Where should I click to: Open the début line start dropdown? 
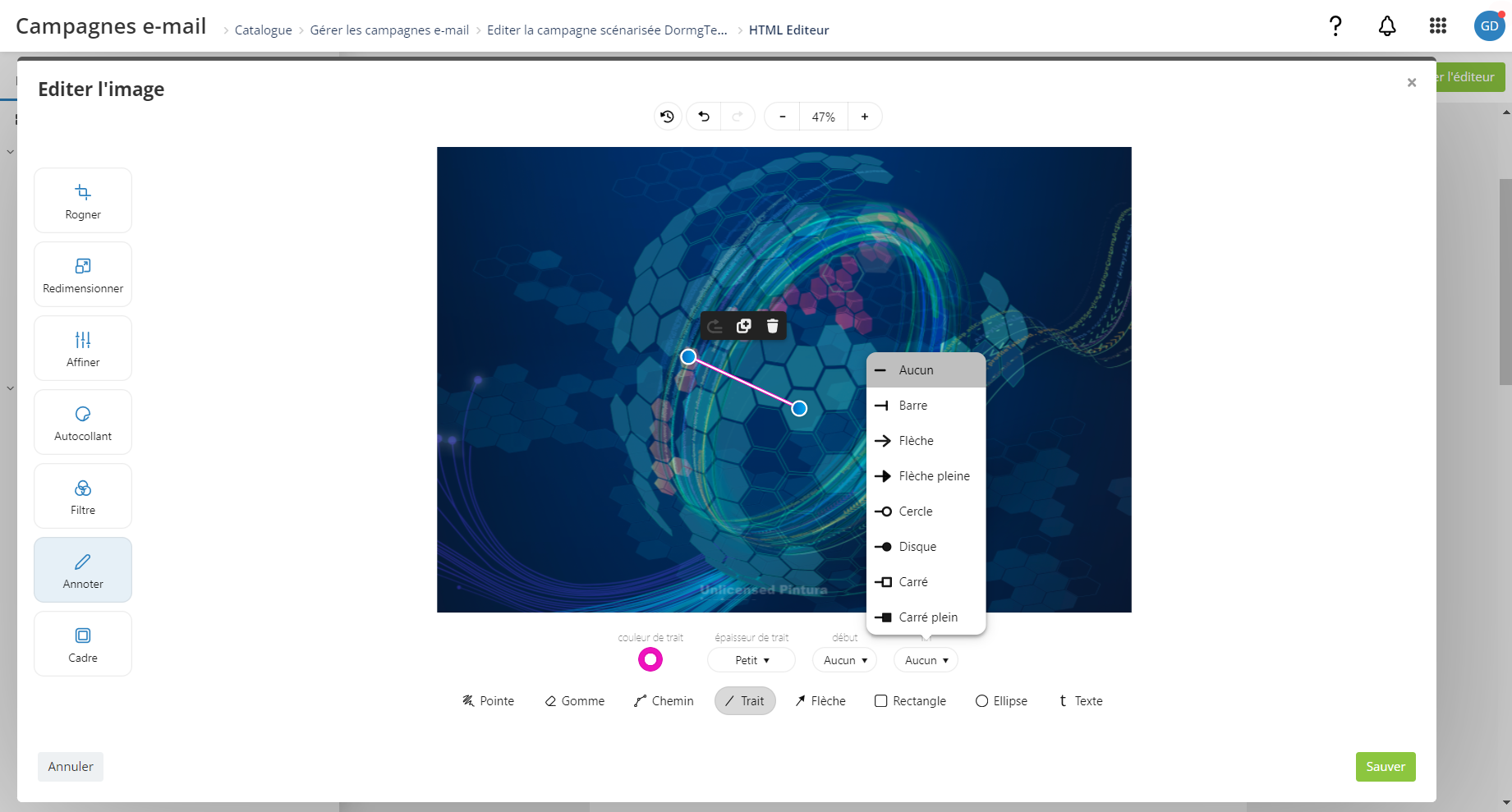(844, 660)
